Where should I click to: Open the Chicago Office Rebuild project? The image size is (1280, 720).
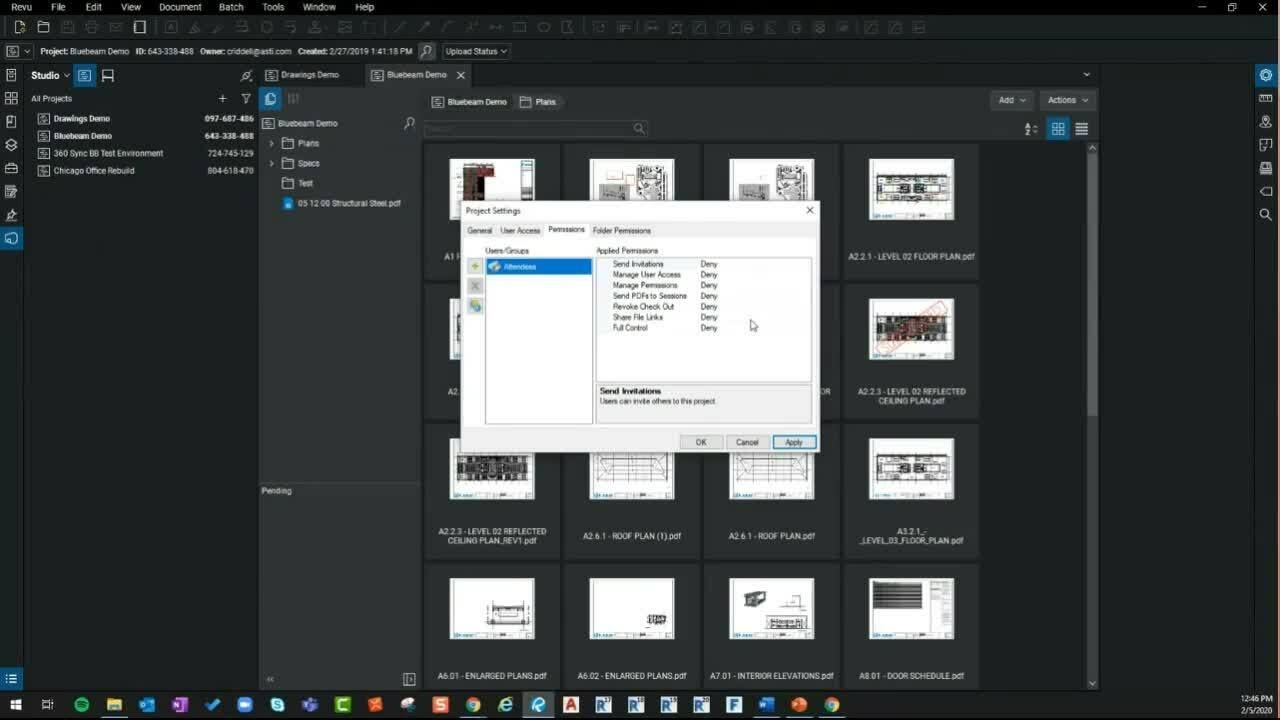[x=145, y=171]
